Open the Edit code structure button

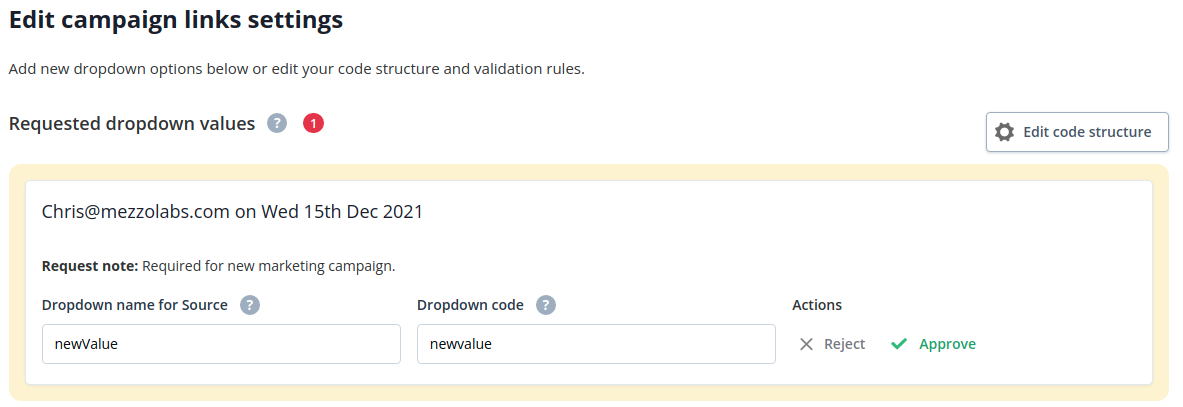click(1077, 132)
